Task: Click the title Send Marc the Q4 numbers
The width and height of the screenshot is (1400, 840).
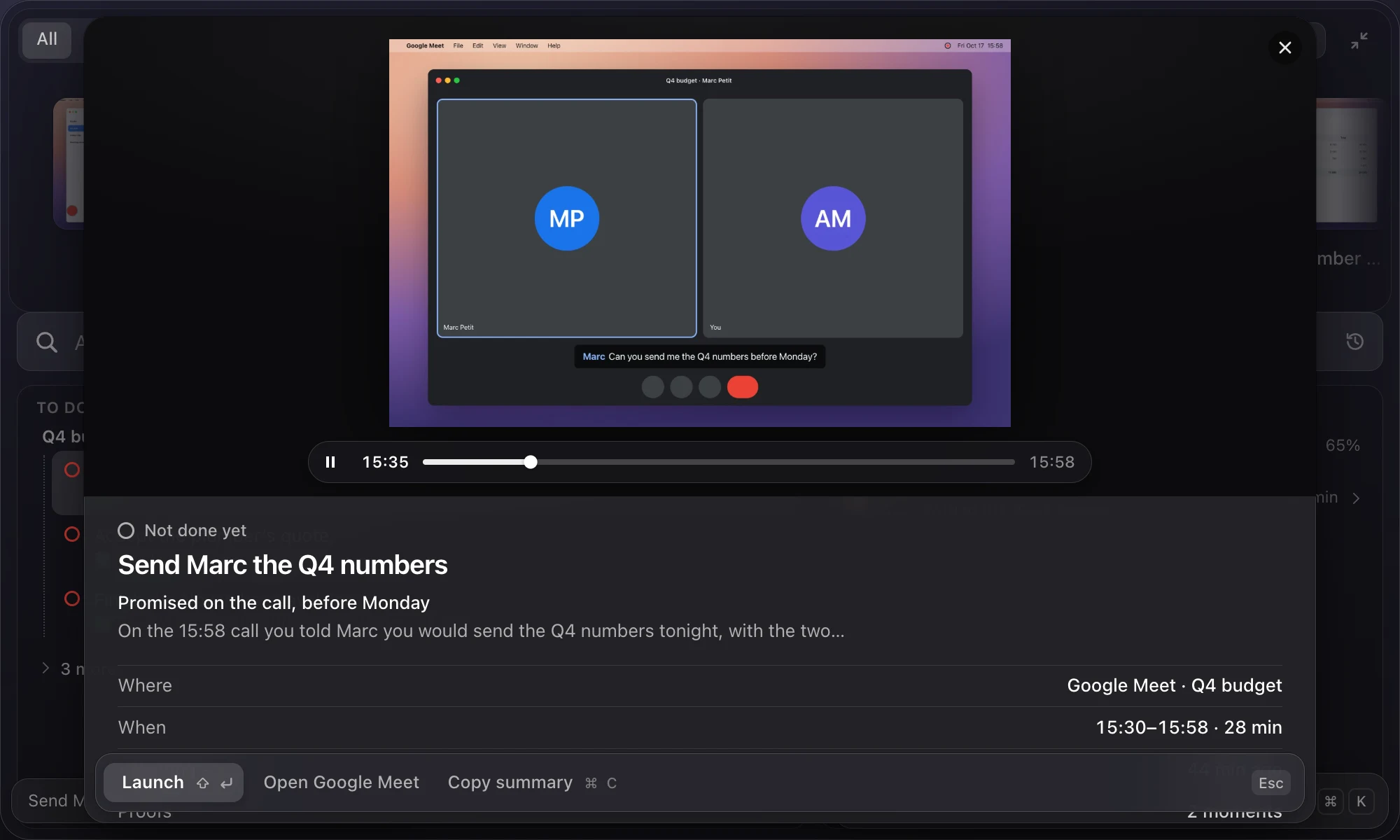Action: pos(283,565)
